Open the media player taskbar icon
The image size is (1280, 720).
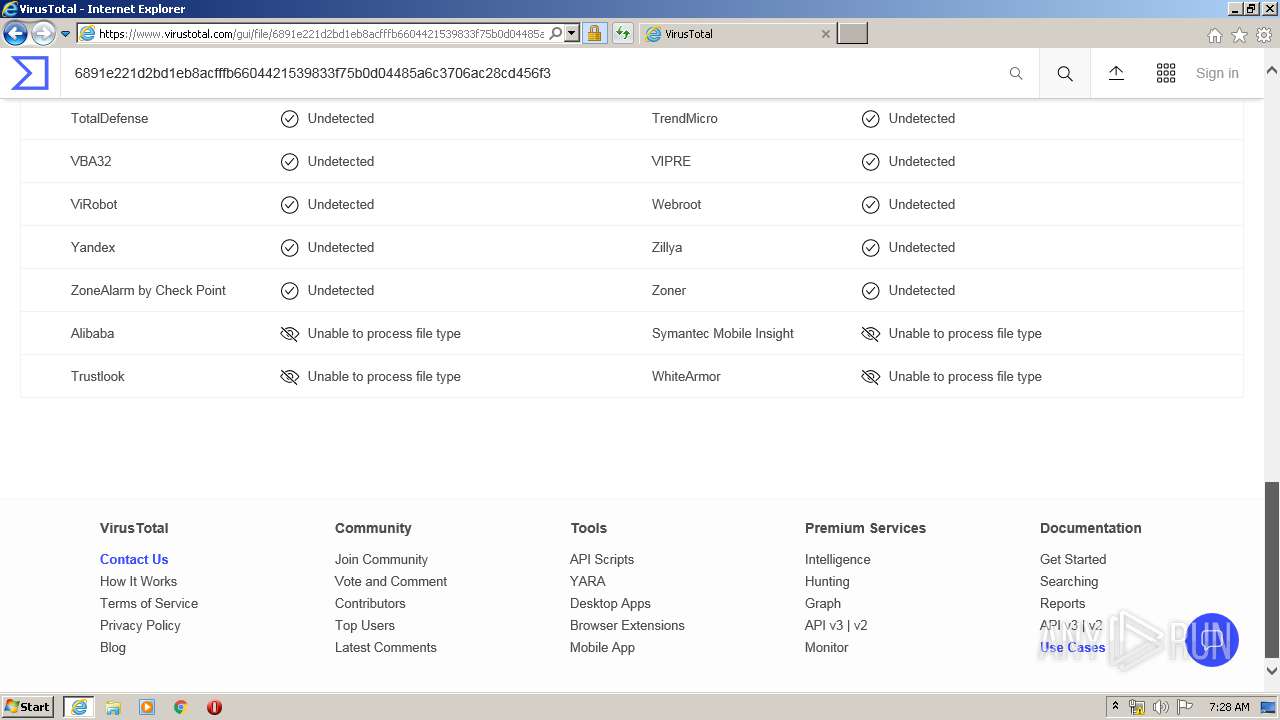[x=147, y=707]
